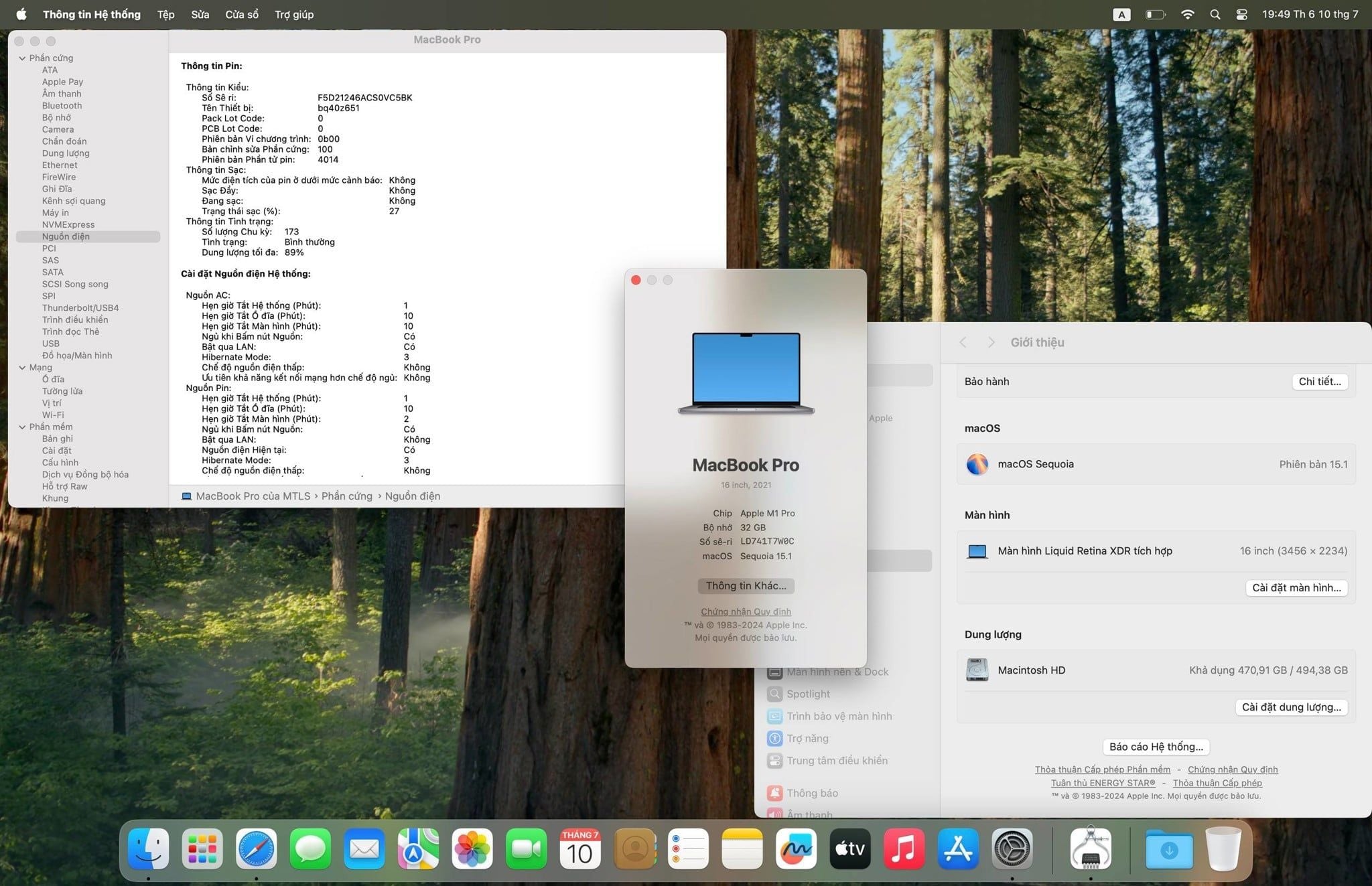Click the Thông tin Khác... button

click(x=746, y=586)
